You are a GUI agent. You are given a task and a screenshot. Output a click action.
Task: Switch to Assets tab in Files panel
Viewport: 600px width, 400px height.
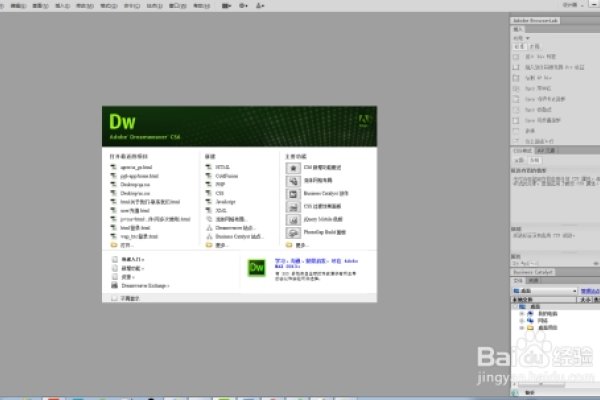tap(533, 281)
